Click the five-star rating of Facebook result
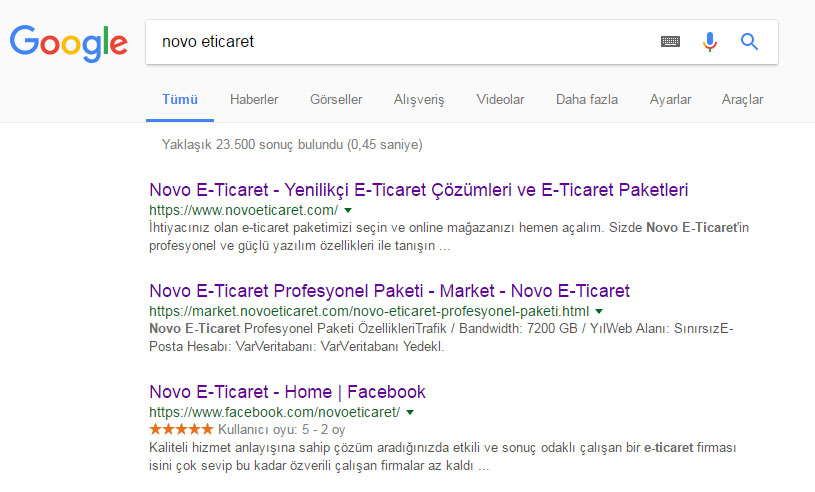The width and height of the screenshot is (815, 492). pos(181,429)
